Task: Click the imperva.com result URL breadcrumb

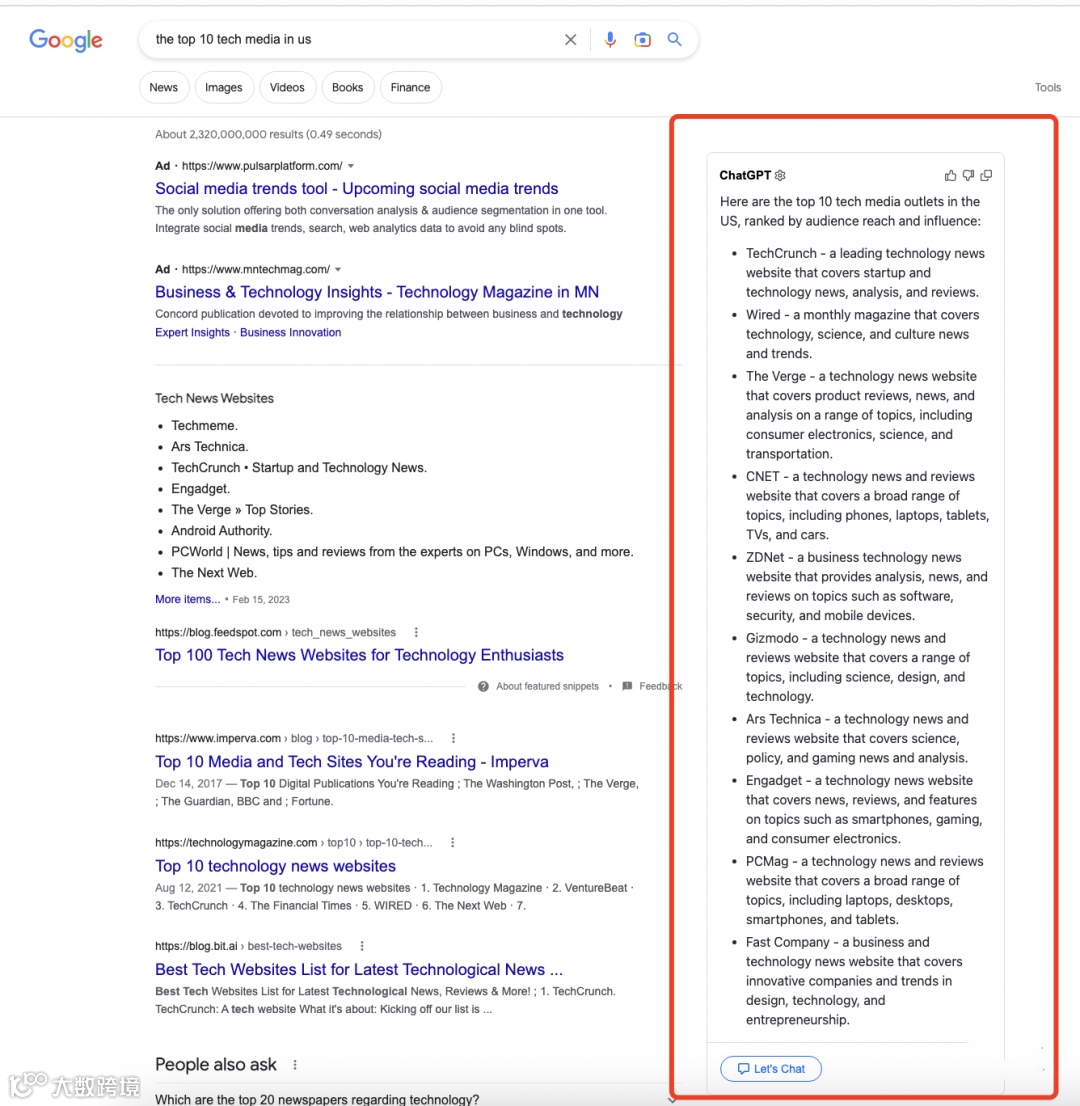Action: 294,738
